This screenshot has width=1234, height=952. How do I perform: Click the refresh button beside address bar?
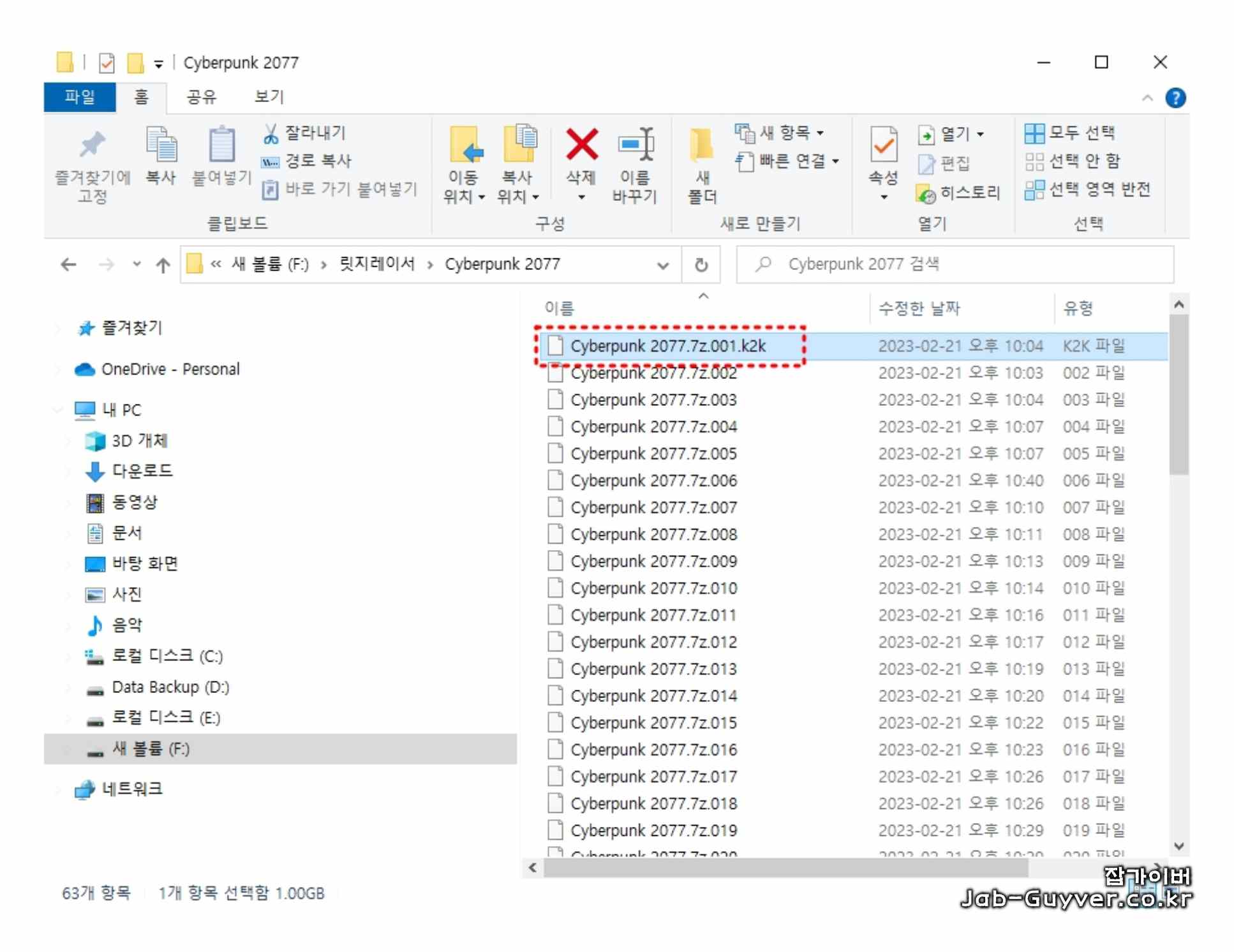coord(701,264)
